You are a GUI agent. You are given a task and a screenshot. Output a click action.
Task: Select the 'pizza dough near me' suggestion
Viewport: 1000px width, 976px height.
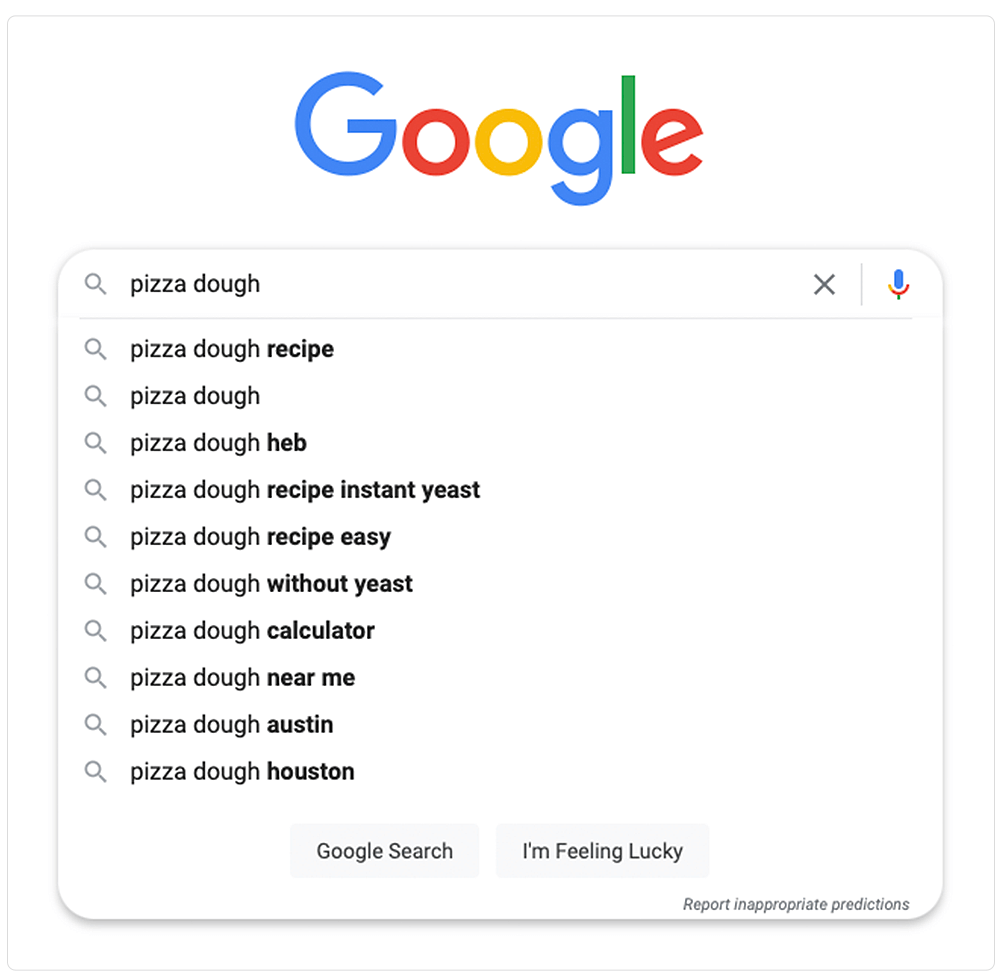coord(241,677)
